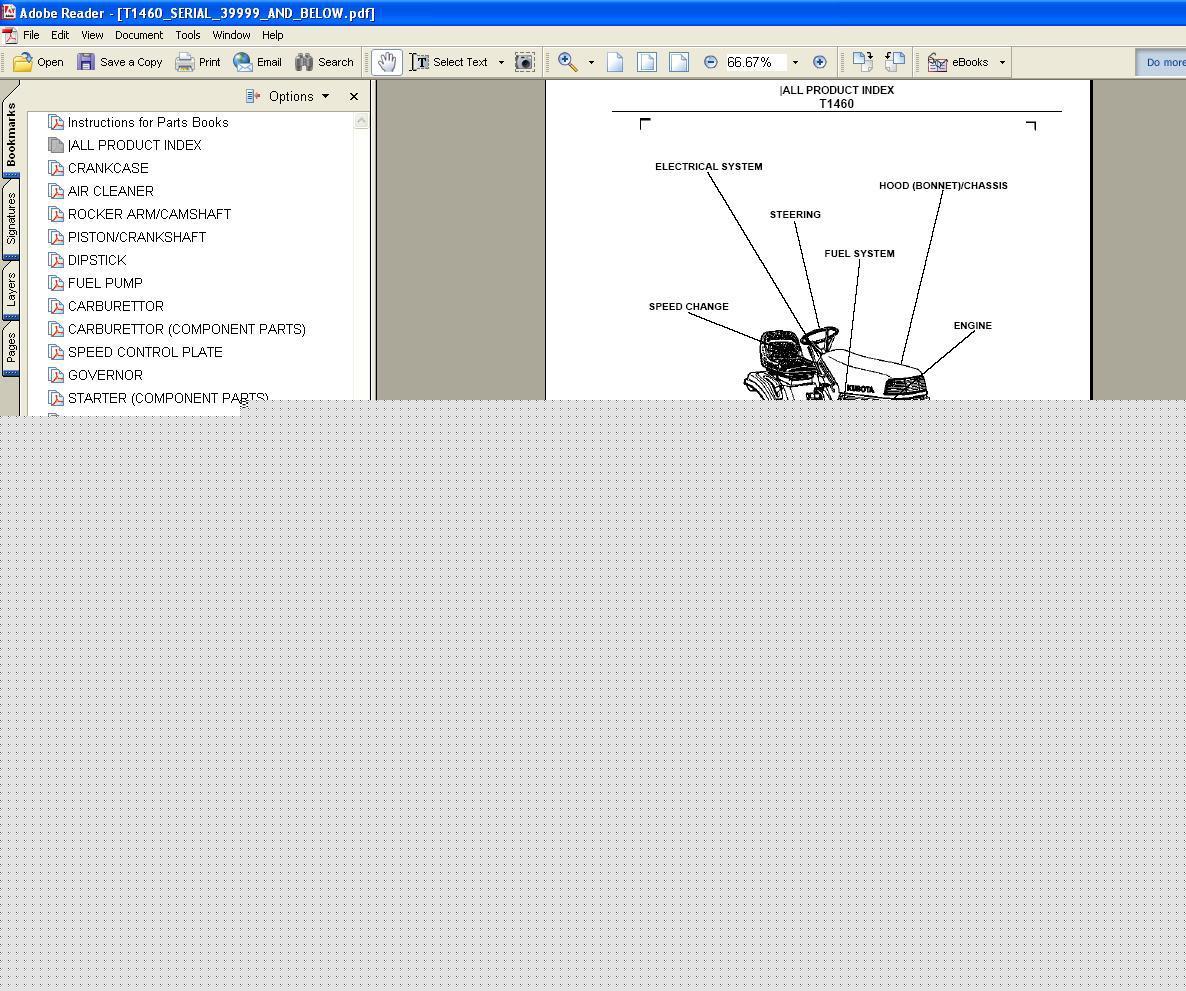Click the 66.67% zoom percentage field
This screenshot has width=1186, height=991.
point(755,62)
